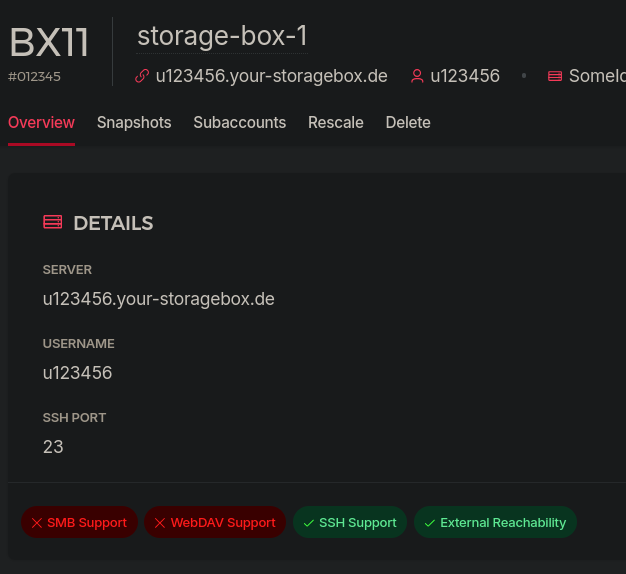626x574 pixels.
Task: Click the SSH port value 23
Action: pyautogui.click(x=53, y=447)
